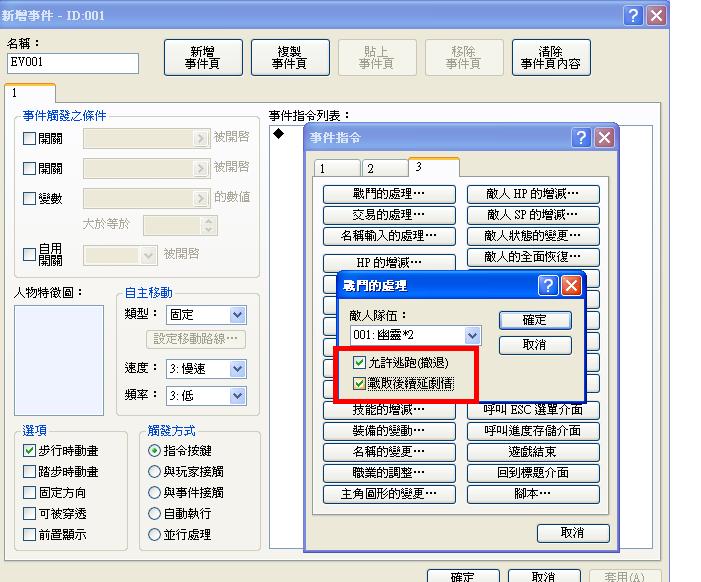This screenshot has height=582, width=701.
Task: Click 敵人狀態的變更 button
Action: [533, 236]
